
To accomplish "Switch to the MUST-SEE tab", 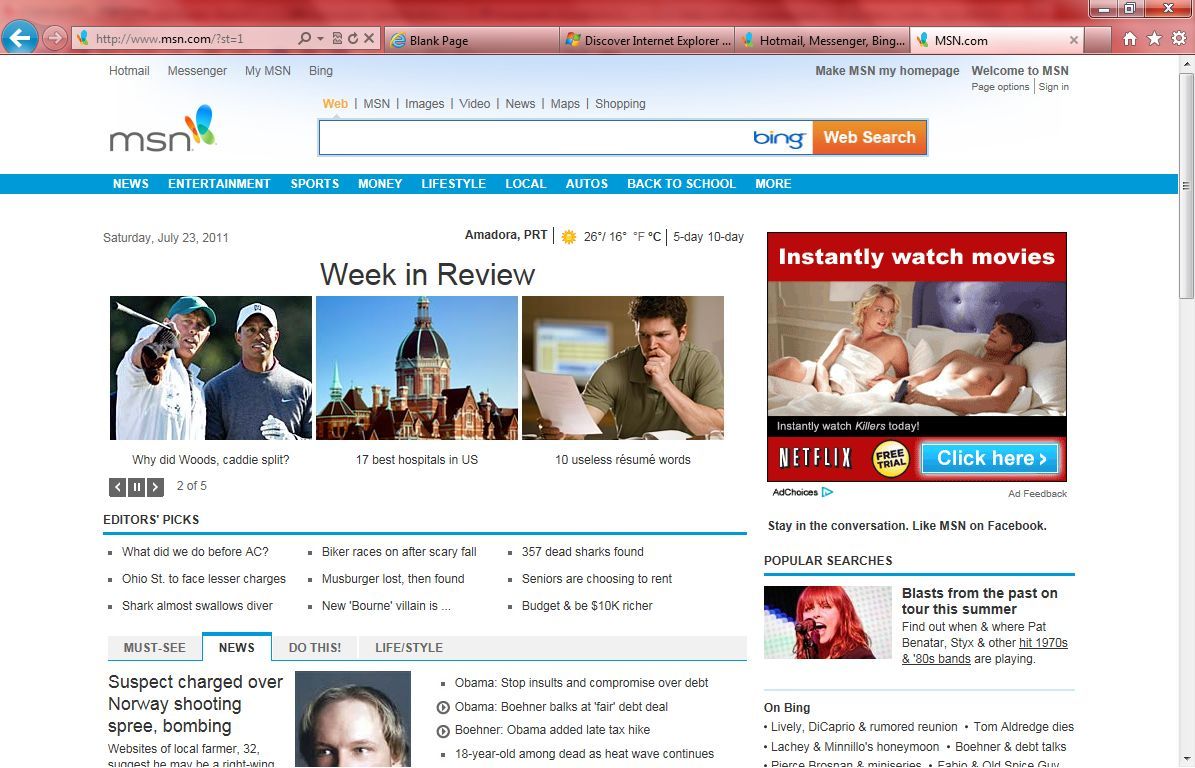I will (x=155, y=647).
